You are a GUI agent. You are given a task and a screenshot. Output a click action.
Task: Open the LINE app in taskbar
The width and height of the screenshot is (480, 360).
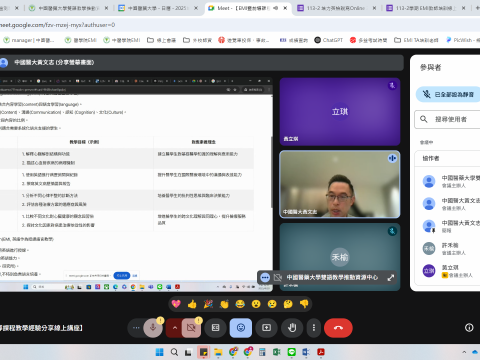click(x=291, y=352)
